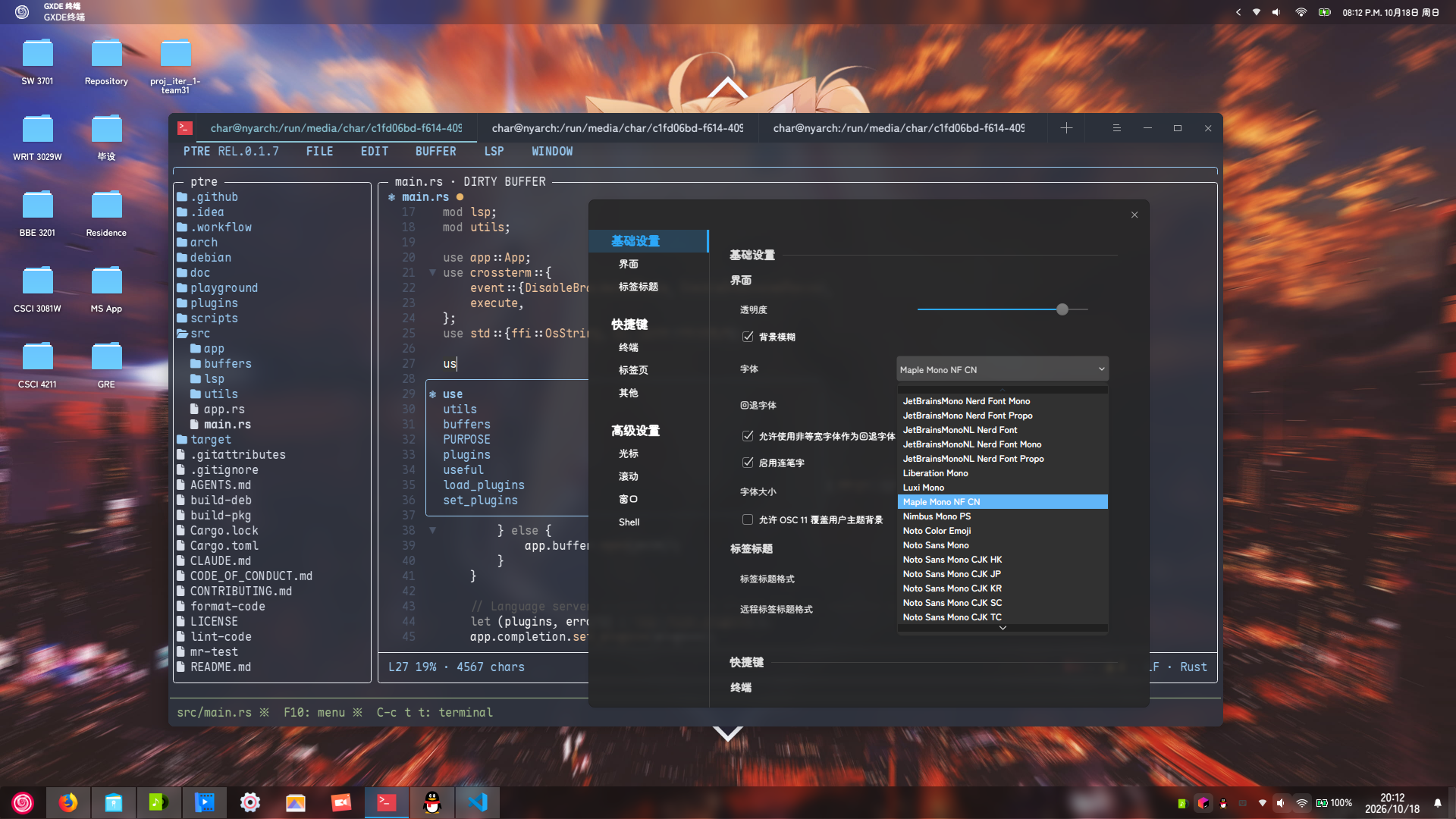Open the 字体 Maple Mono NF CN dropdown
The image size is (1456, 819).
[x=1003, y=369]
